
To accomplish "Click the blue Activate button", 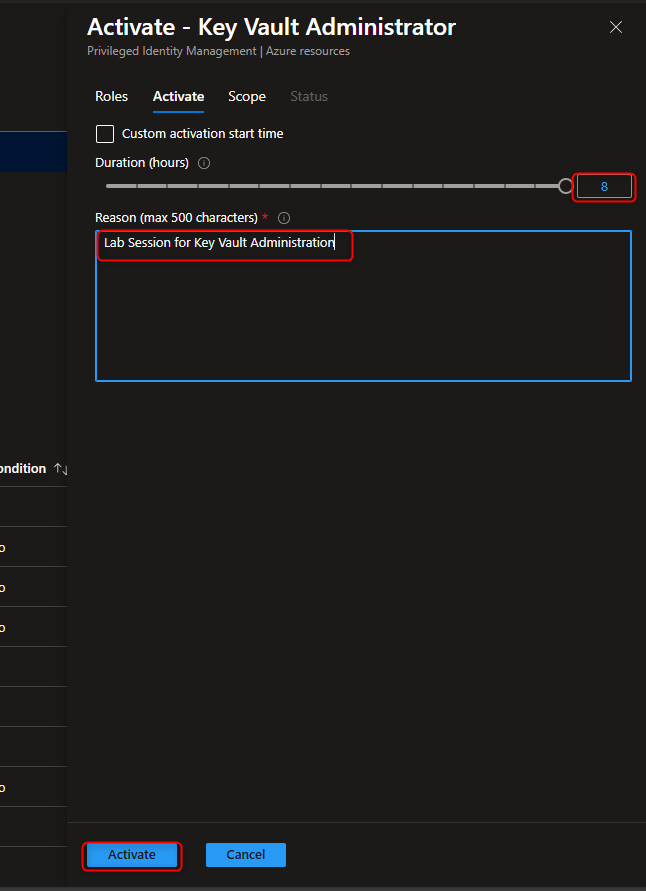I will tap(132, 855).
